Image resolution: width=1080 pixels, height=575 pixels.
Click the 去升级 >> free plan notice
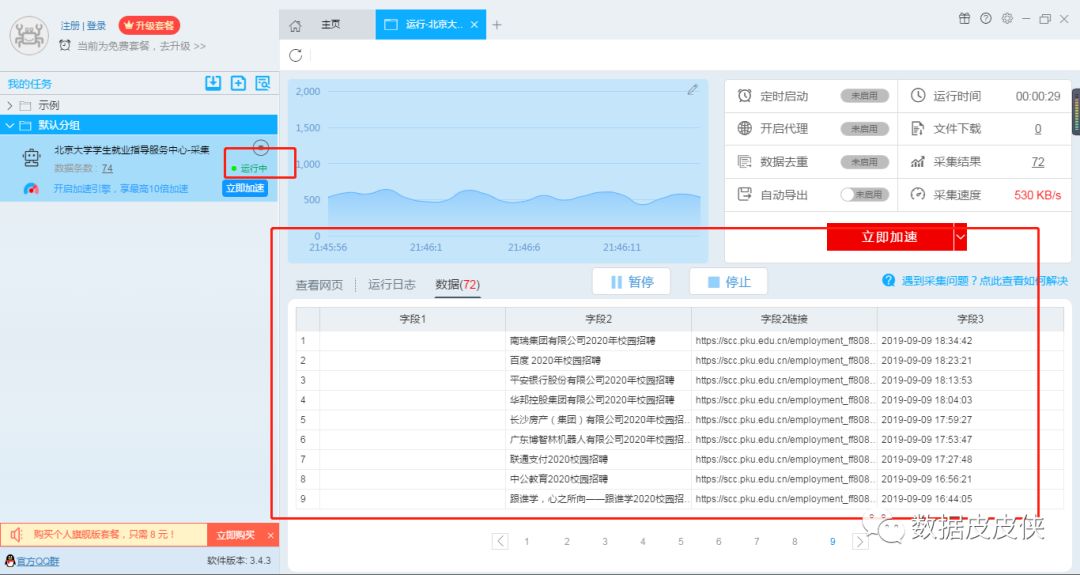point(183,46)
